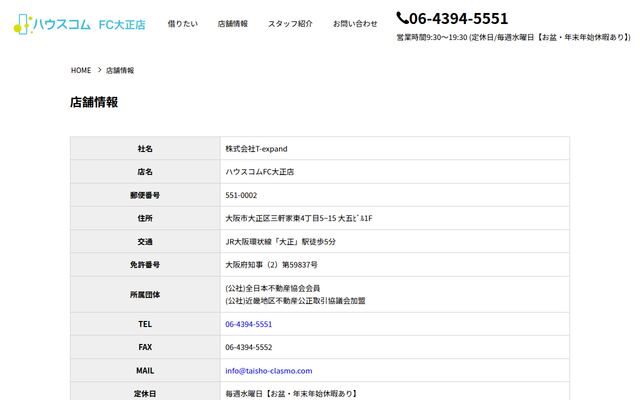Click the 店舗情報 breadcrumb entry
Image resolution: width=640 pixels, height=400 pixels.
click(x=120, y=70)
